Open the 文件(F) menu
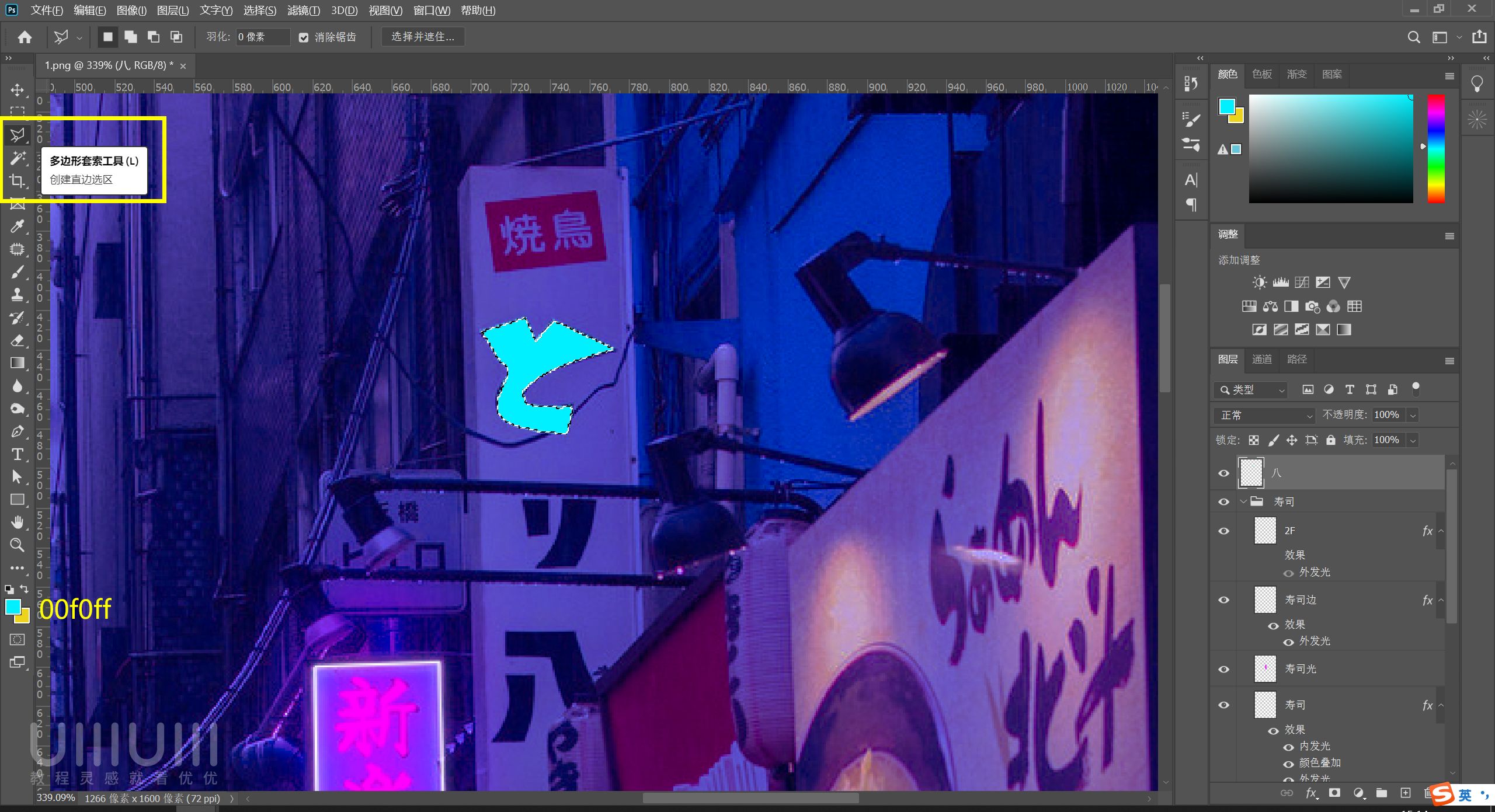 tap(47, 11)
